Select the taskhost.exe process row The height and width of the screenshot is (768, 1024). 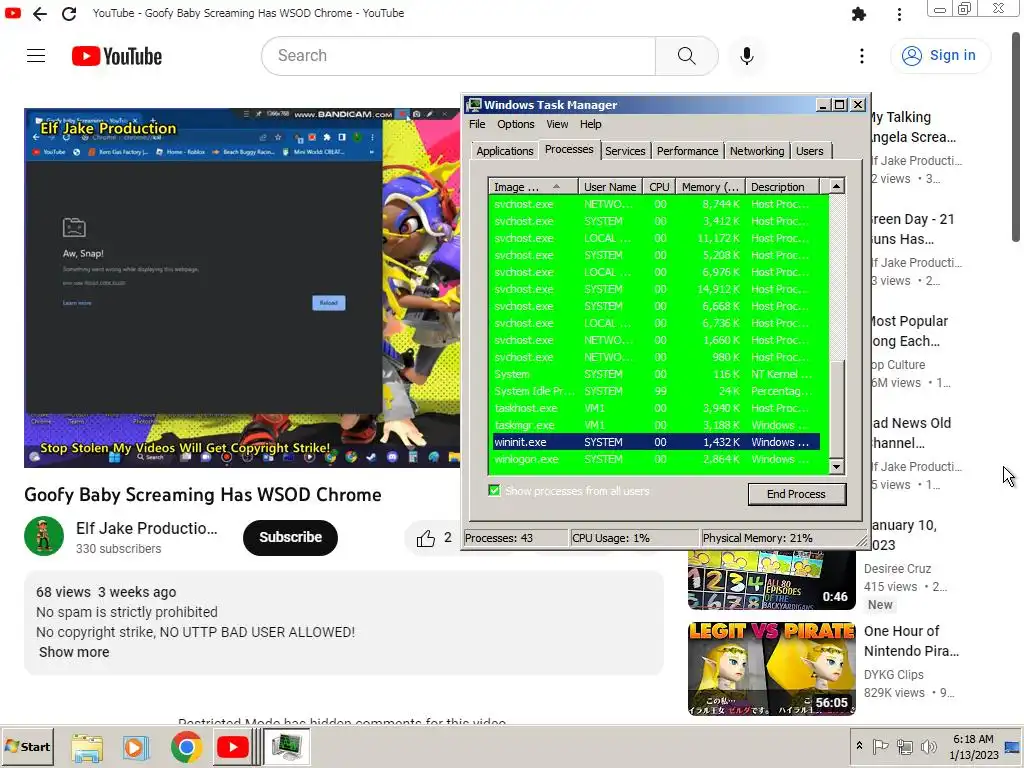pos(656,408)
